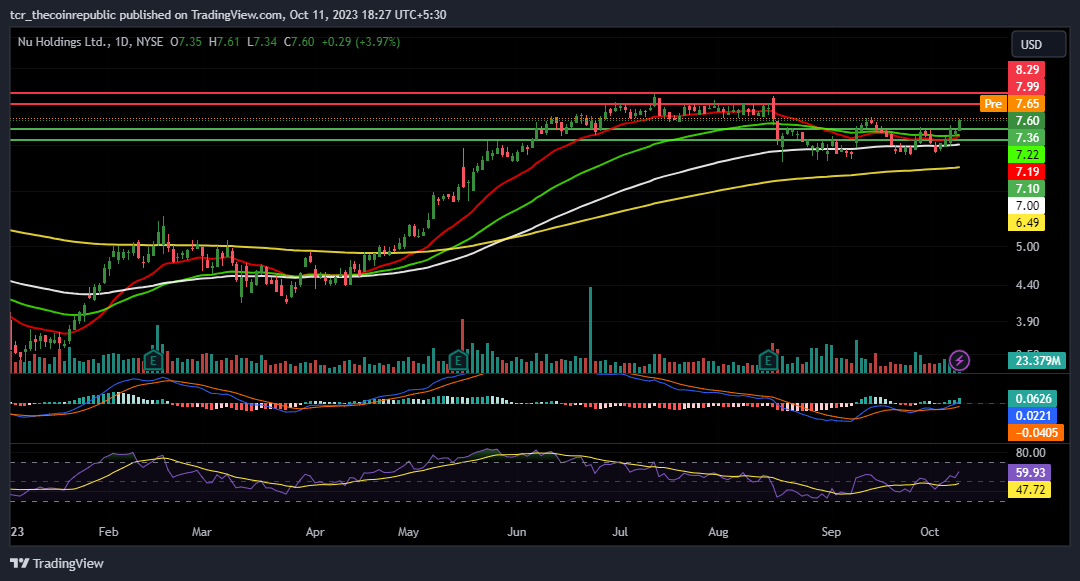This screenshot has height=581, width=1080.
Task: Select the 7.19 red moving average label
Action: click(1027, 171)
